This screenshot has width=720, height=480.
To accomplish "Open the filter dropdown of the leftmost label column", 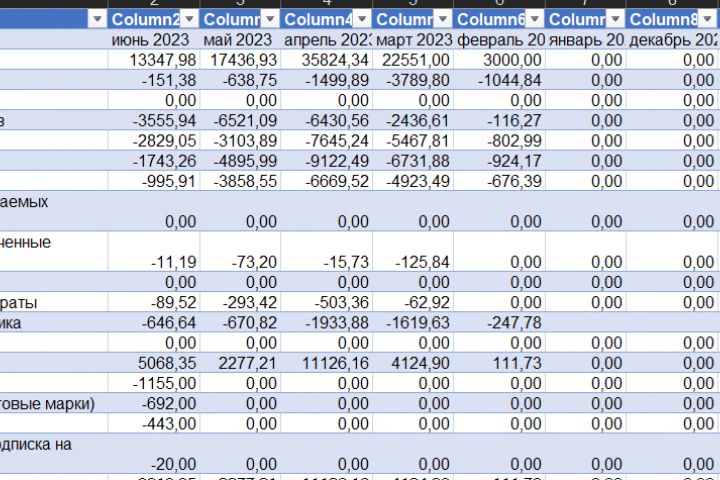I will point(97,19).
